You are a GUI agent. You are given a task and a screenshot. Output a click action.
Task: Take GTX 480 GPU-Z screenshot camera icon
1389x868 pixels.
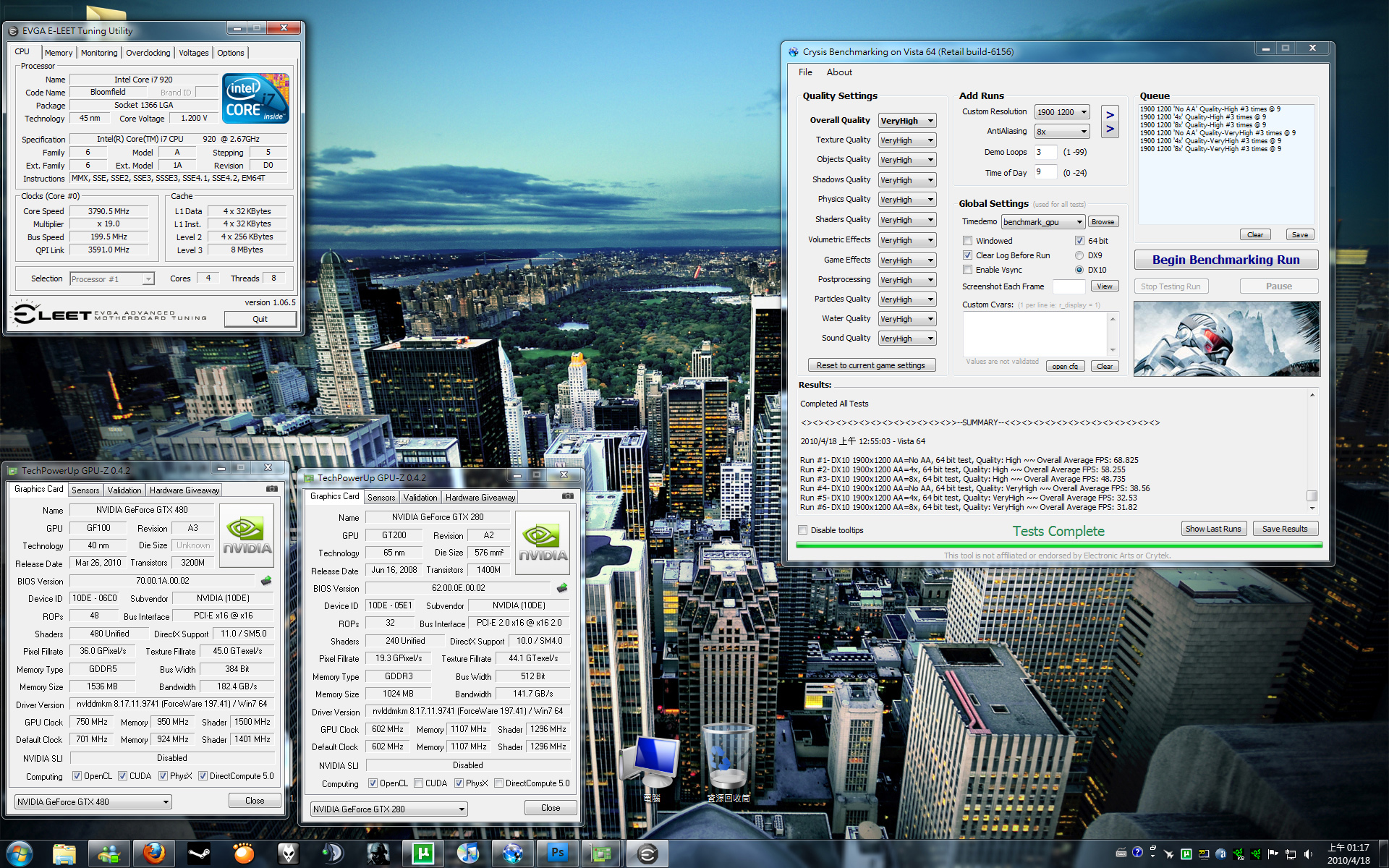coord(272,489)
